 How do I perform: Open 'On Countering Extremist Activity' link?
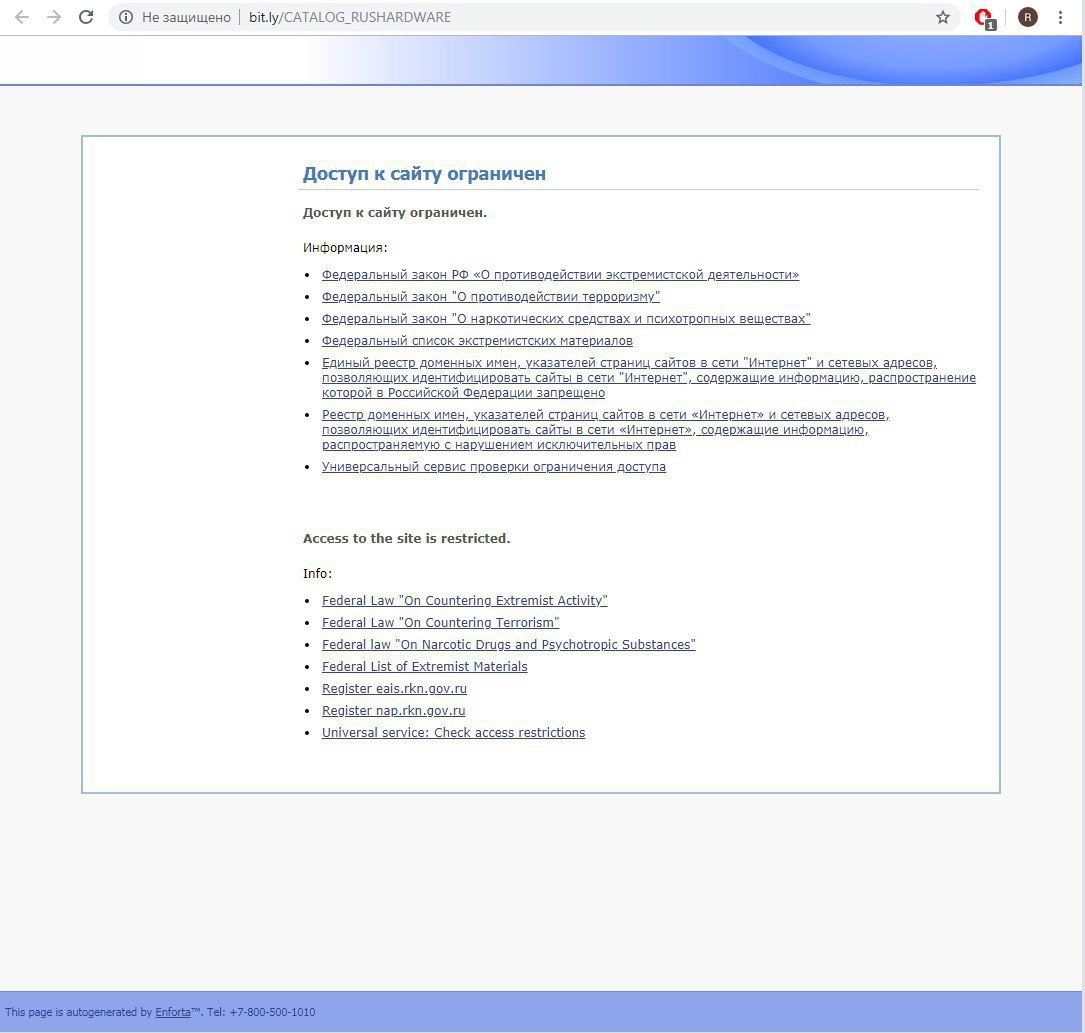pyautogui.click(x=464, y=601)
